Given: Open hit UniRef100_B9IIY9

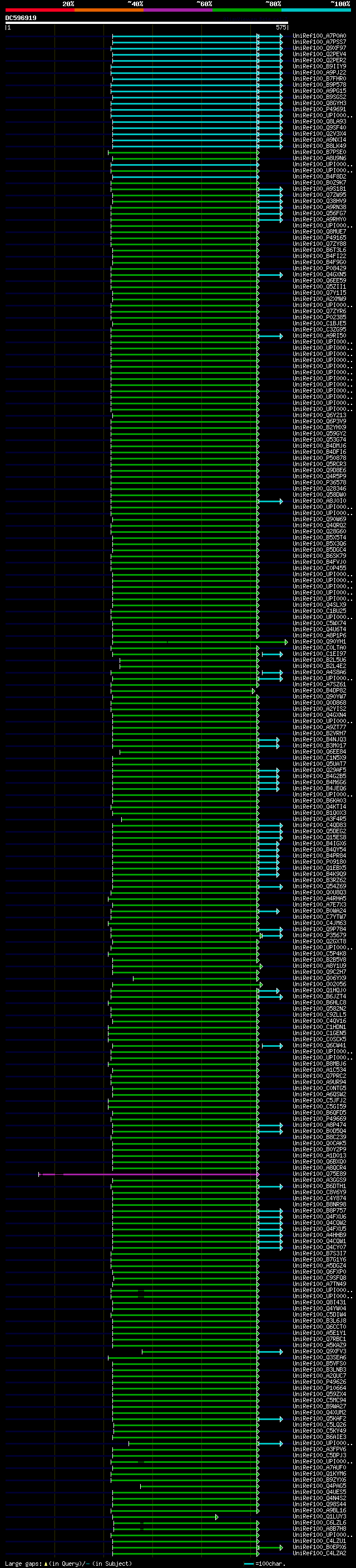Looking at the screenshot, I should [319, 66].
